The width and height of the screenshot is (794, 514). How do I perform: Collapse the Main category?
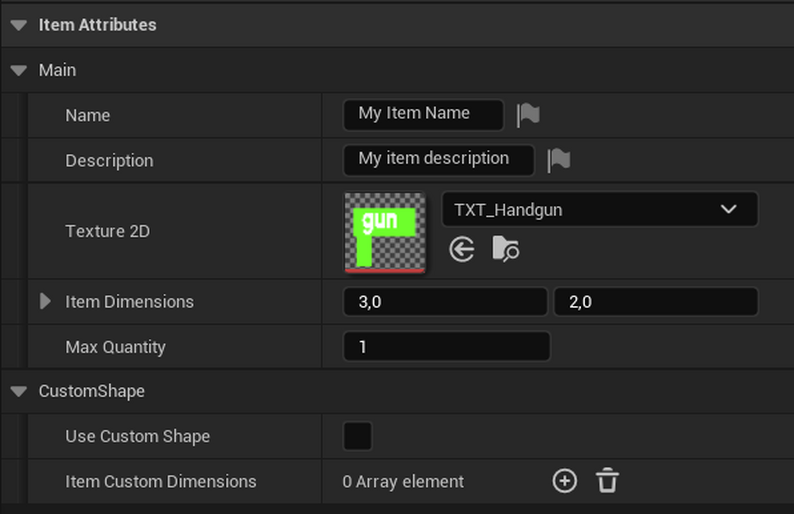point(19,70)
